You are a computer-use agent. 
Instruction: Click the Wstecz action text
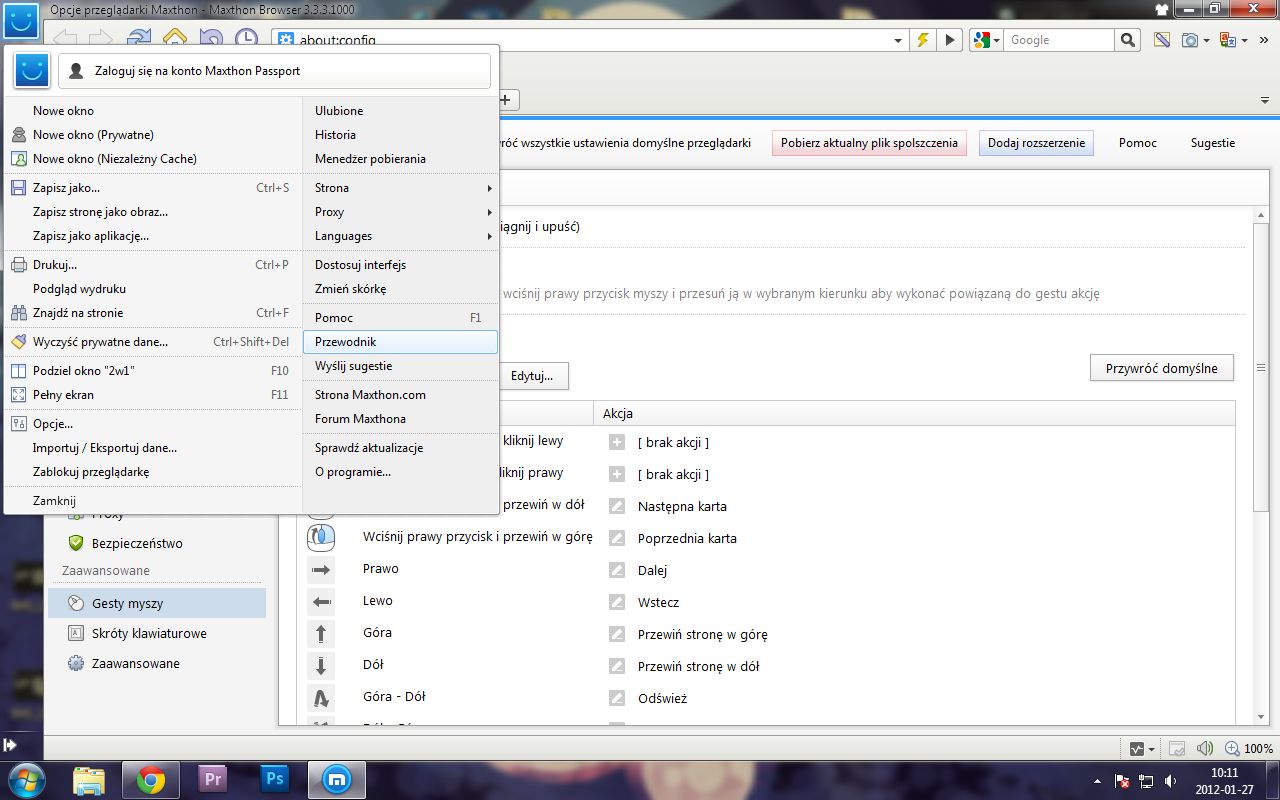[658, 602]
